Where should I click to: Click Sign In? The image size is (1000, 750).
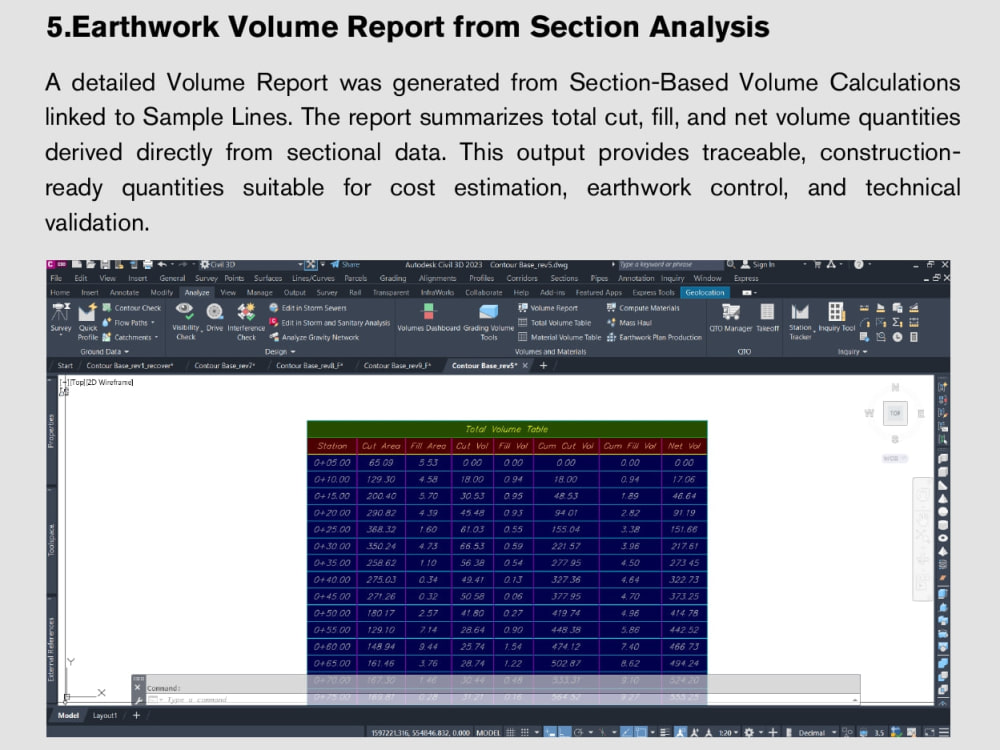pos(758,264)
